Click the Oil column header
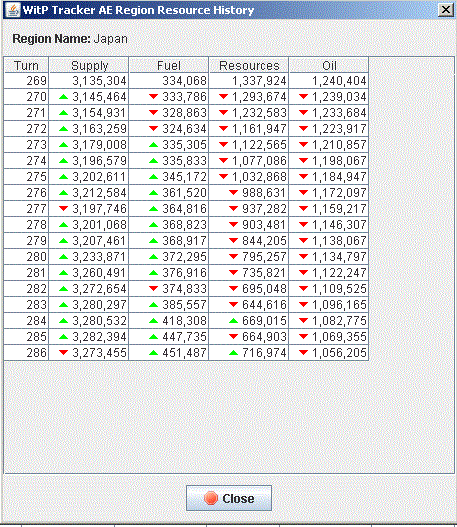Image resolution: width=457 pixels, height=527 pixels. [329, 65]
